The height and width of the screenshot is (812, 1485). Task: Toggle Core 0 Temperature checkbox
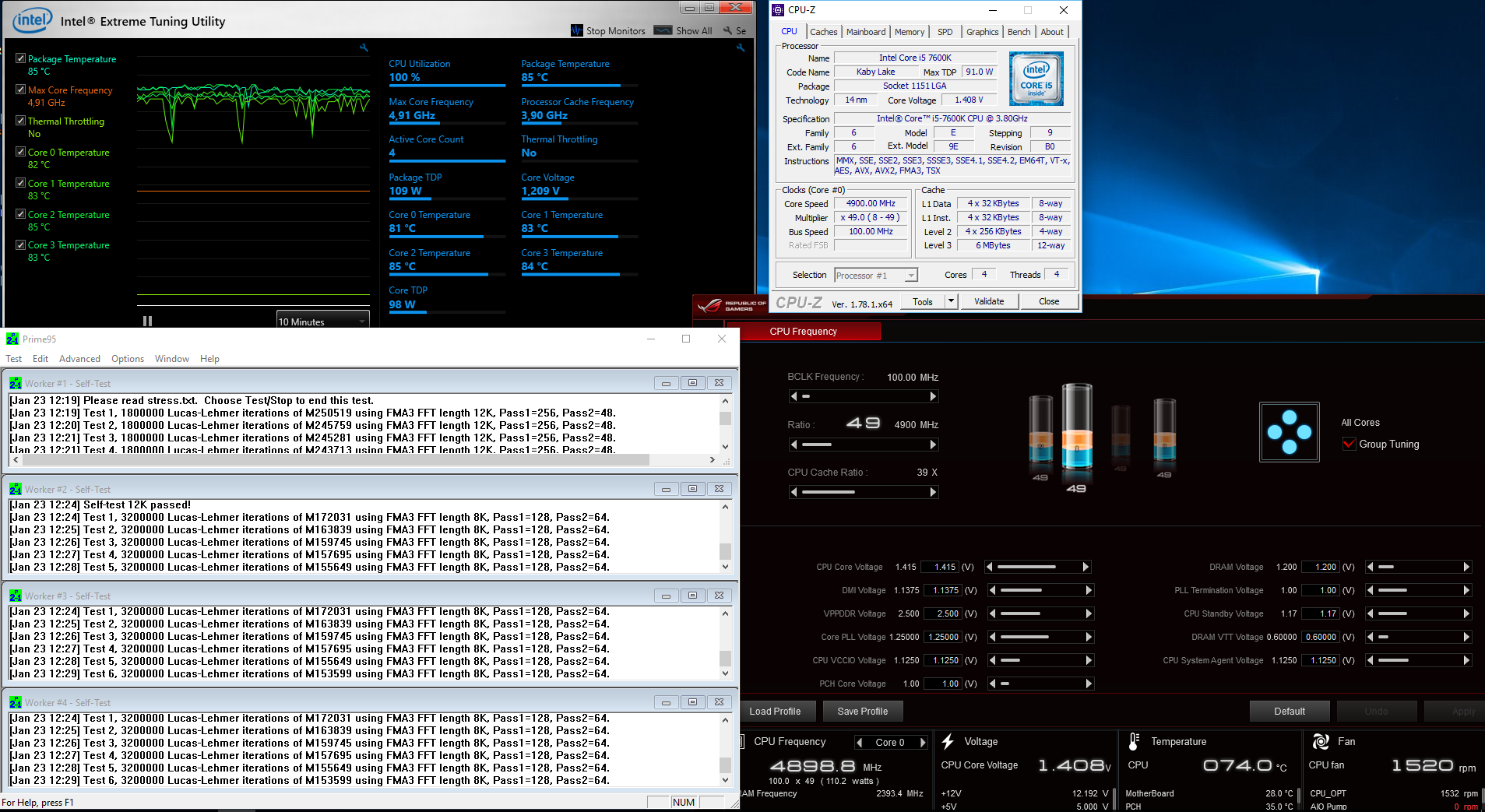20,152
